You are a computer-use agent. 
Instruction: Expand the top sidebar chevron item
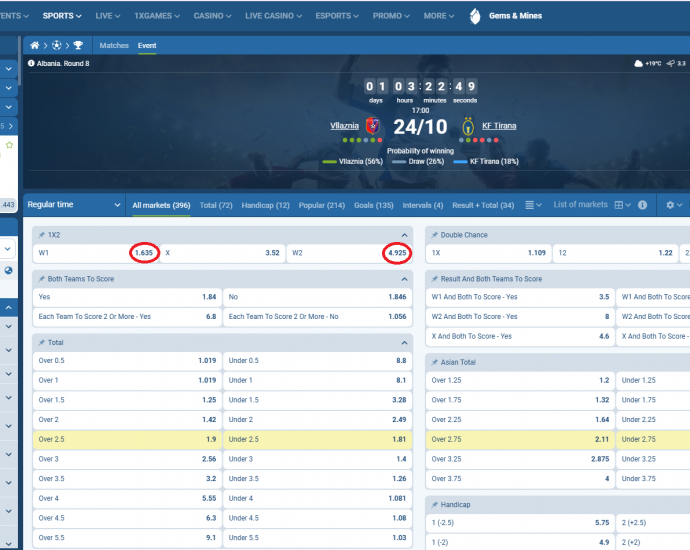coord(8,69)
